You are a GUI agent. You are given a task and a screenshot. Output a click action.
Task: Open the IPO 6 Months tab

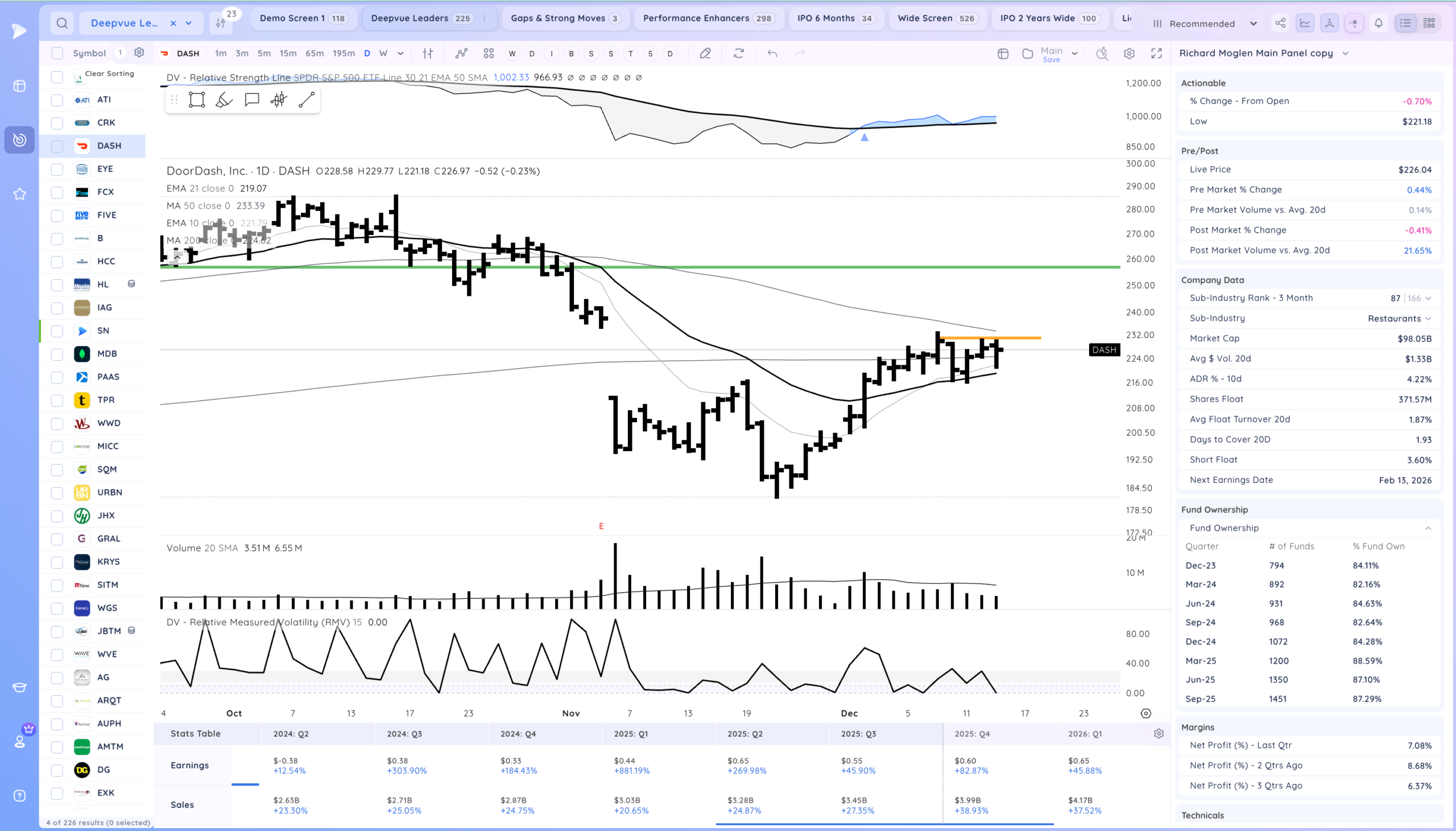click(x=836, y=18)
